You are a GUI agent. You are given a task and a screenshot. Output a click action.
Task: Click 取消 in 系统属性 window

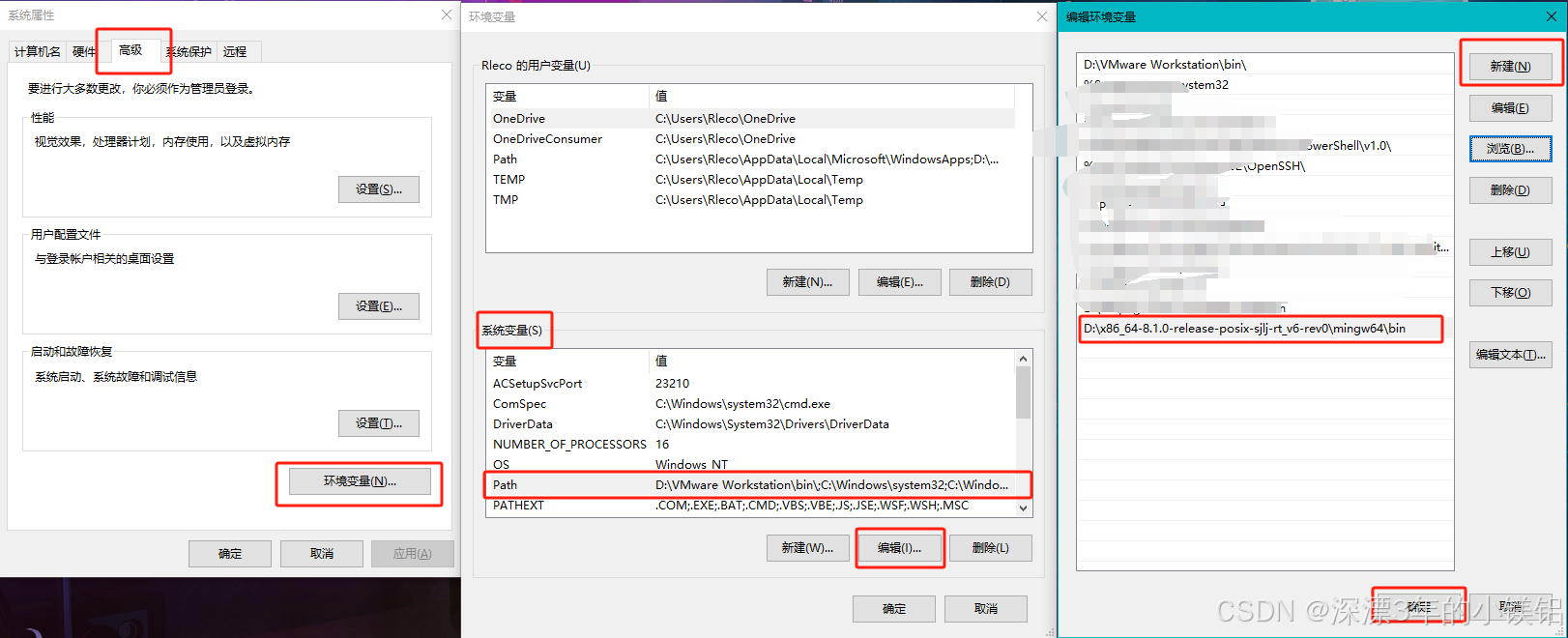[x=322, y=554]
